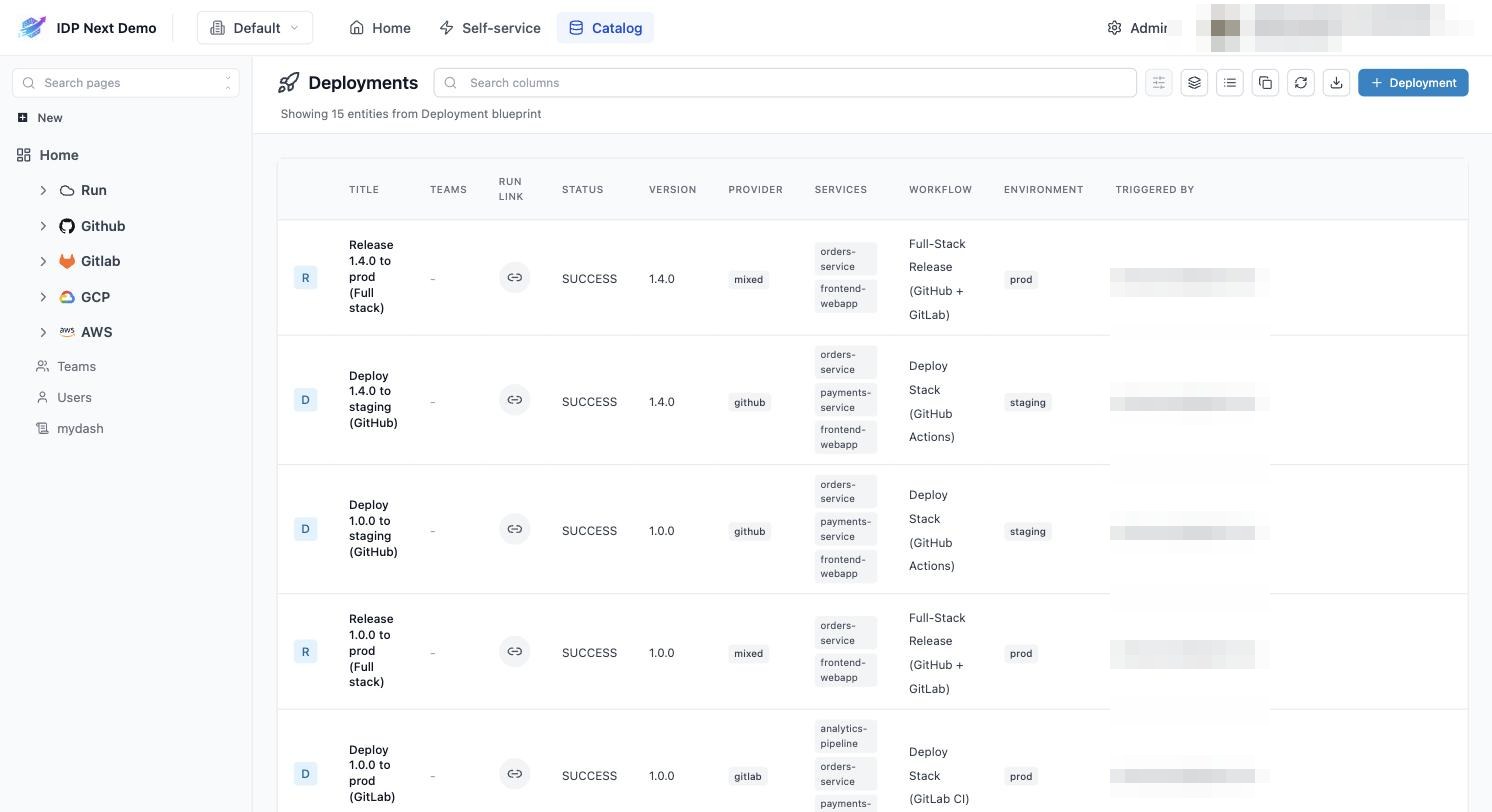Image resolution: width=1492 pixels, height=812 pixels.
Task: Click 'staging' tag in Deploy 1.4.0 row
Action: [1028, 403]
